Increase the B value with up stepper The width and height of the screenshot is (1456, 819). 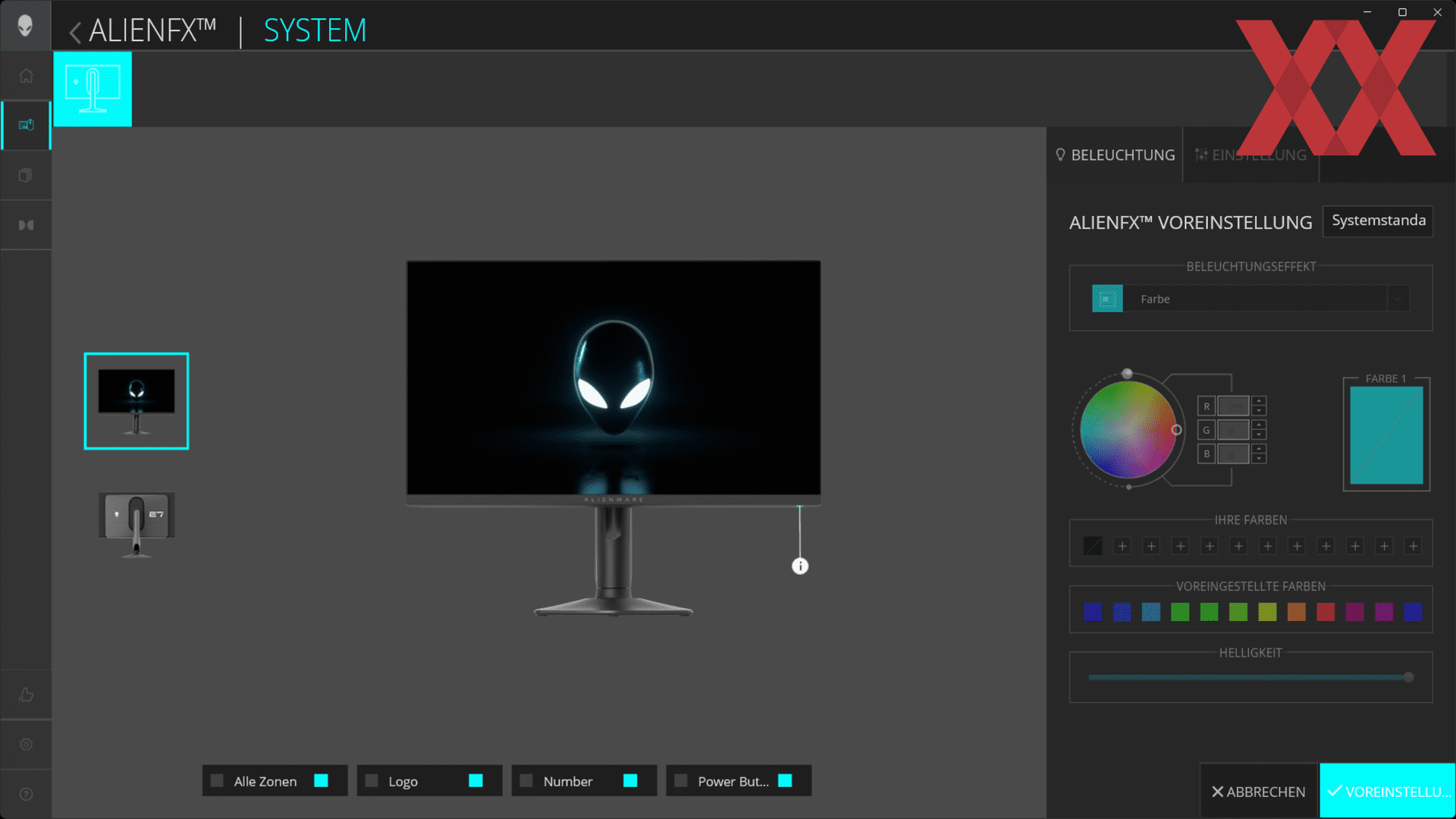[x=1259, y=449]
